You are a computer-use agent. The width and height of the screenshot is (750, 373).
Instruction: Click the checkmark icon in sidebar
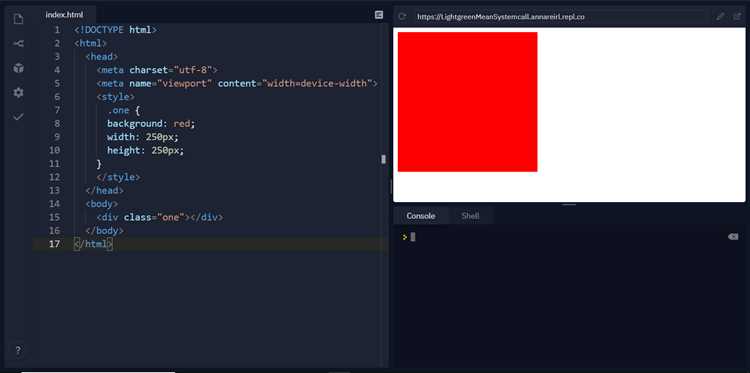click(x=18, y=117)
